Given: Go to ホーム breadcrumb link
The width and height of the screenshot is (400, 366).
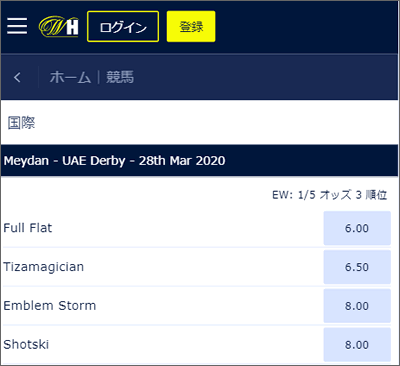Looking at the screenshot, I should (70, 77).
